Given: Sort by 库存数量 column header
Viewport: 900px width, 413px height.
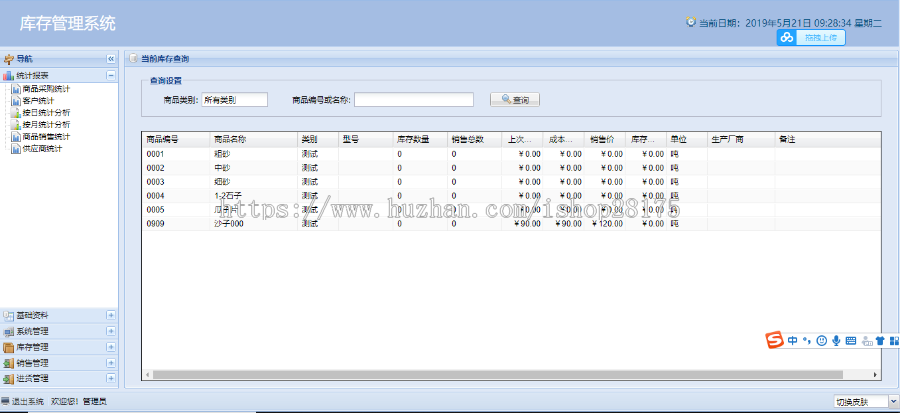Looking at the screenshot, I should [x=420, y=139].
